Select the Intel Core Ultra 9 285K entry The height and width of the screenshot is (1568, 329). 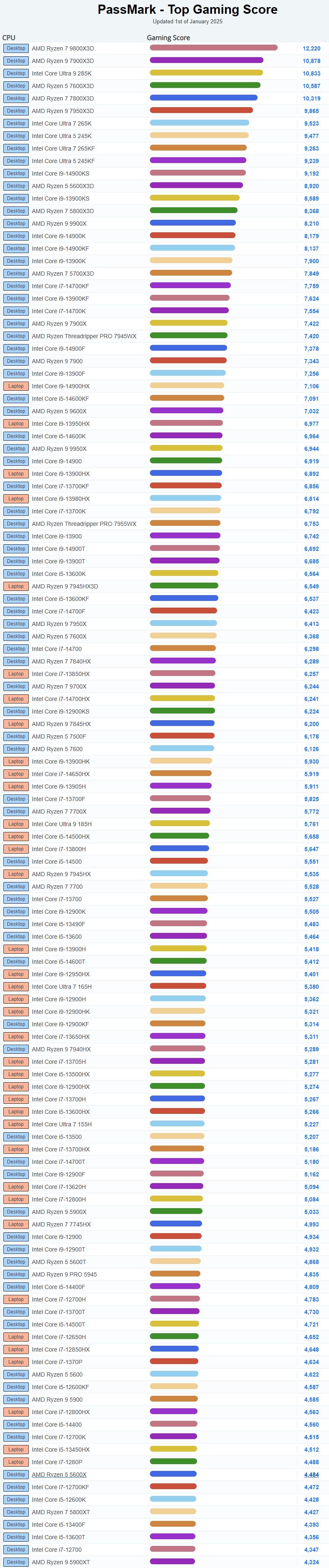(61, 74)
